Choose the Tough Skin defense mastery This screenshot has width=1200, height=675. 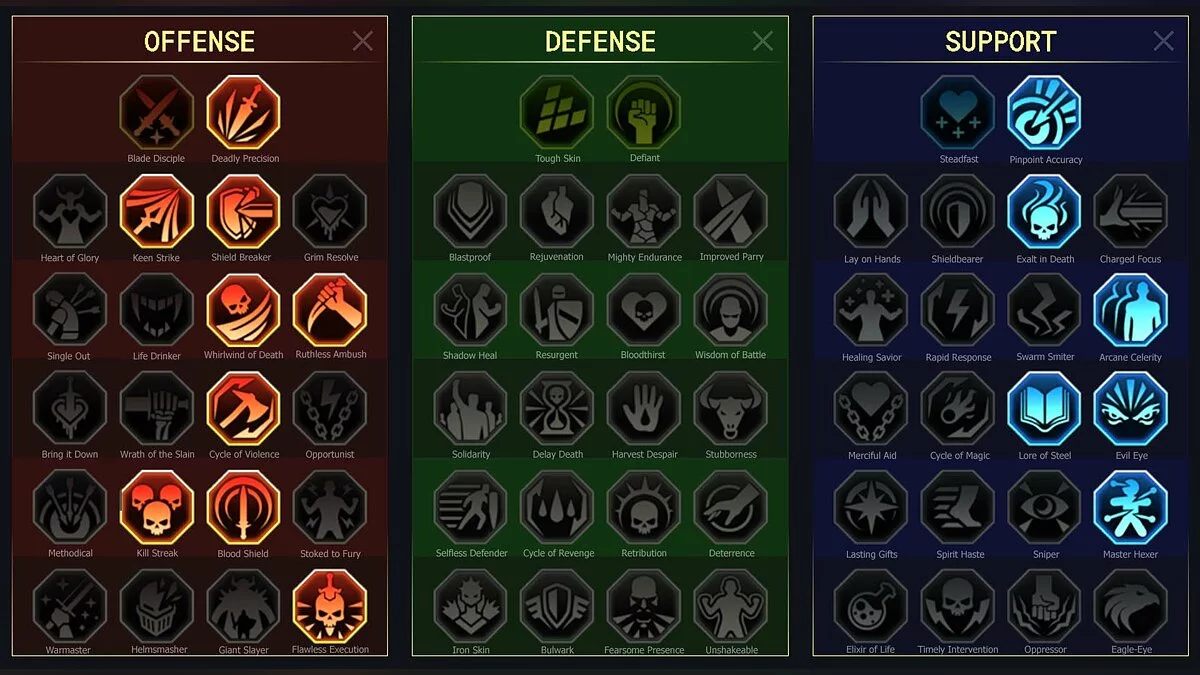(x=557, y=112)
